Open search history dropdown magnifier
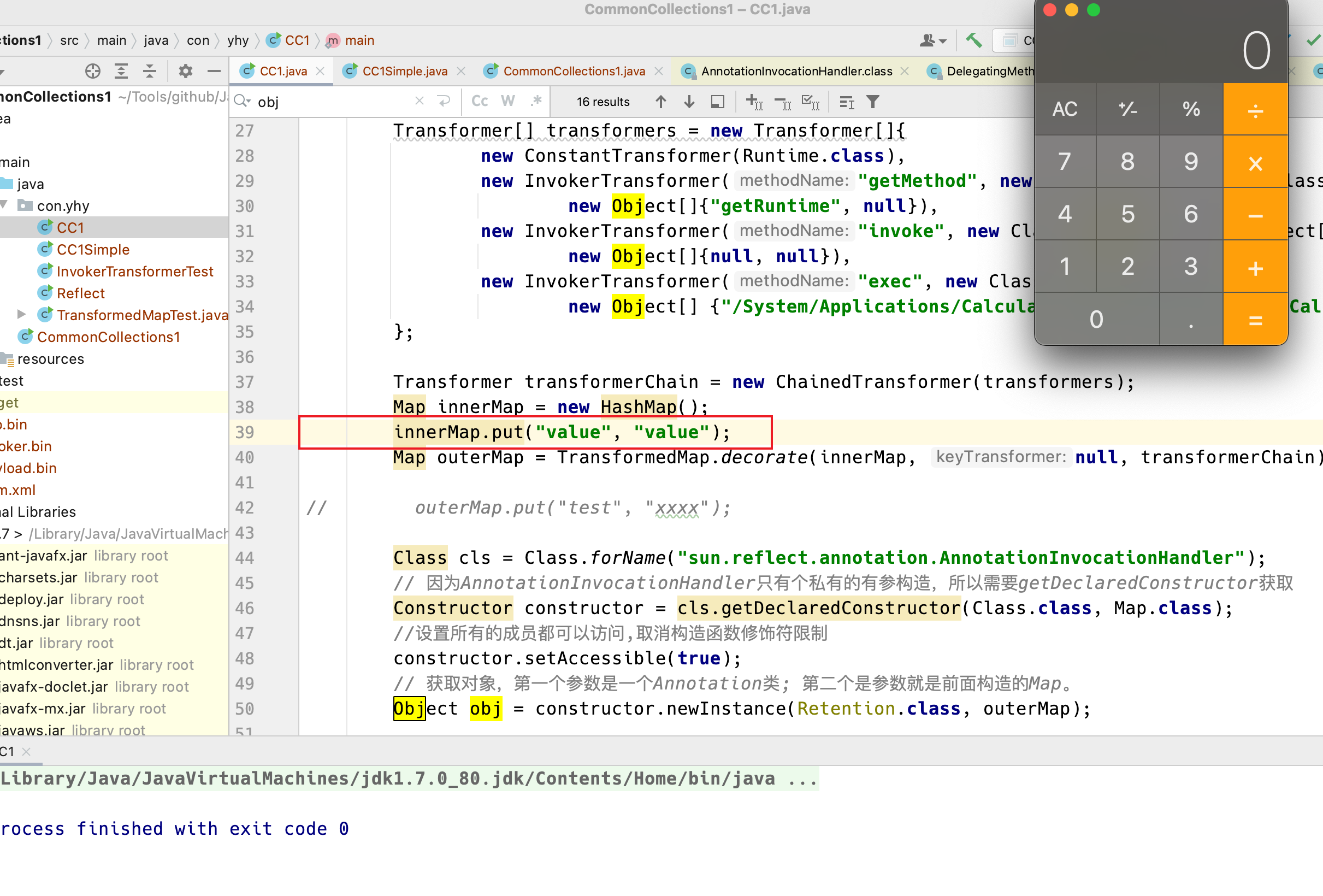This screenshot has width=1323, height=896. (x=242, y=101)
